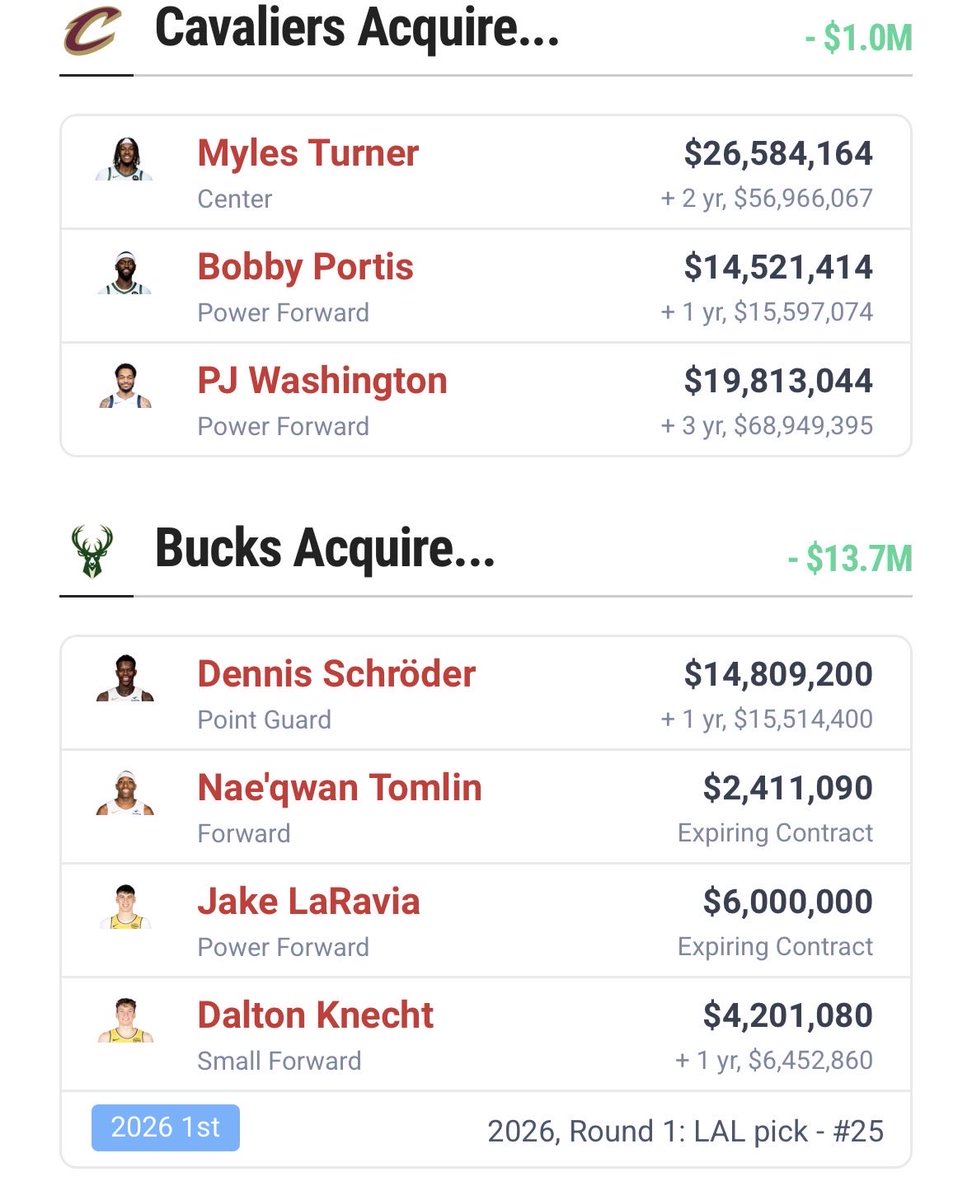Open the Dalton Knecht player link
The image size is (972, 1200).
pyautogui.click(x=315, y=1016)
